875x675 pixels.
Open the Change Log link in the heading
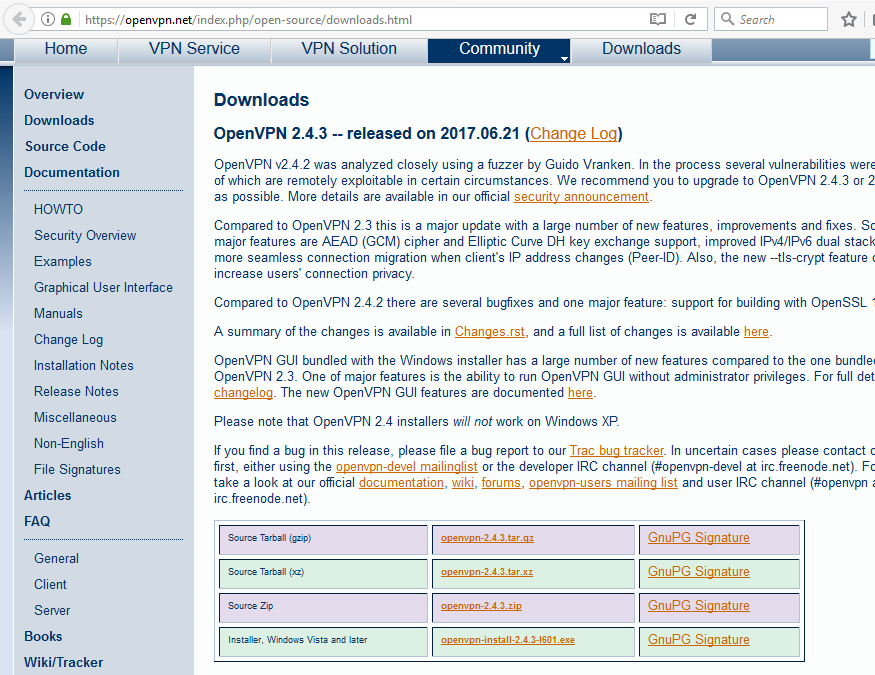click(x=574, y=134)
